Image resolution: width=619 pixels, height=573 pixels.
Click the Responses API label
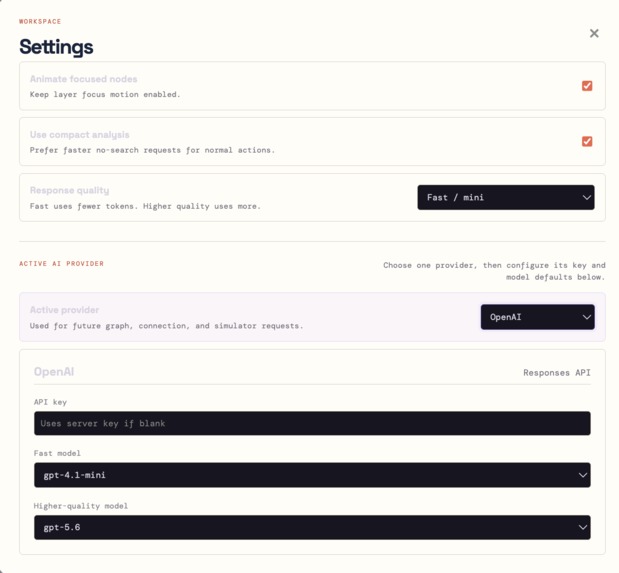pos(557,372)
